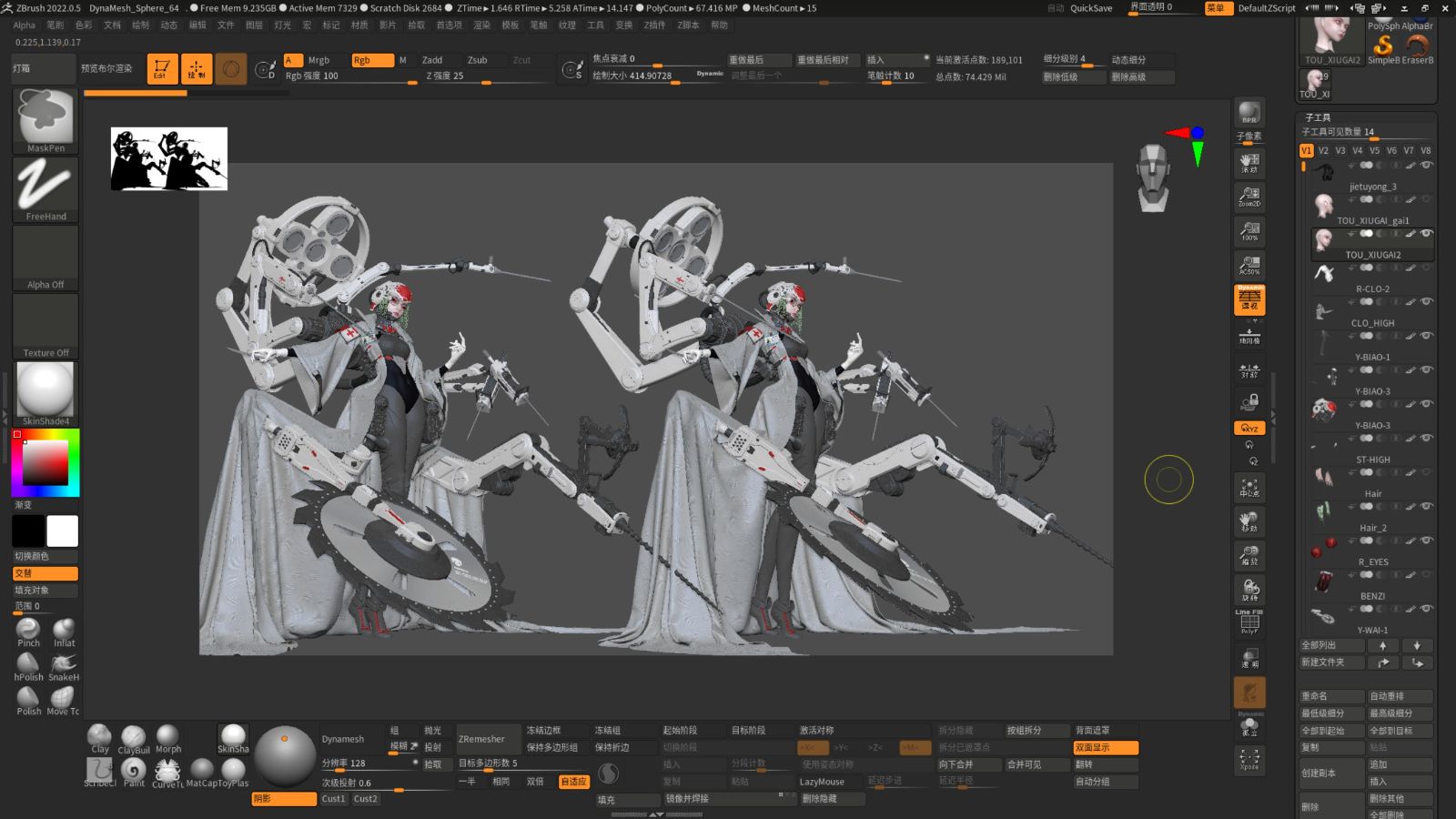1456x819 pixels.
Task: Select the hPolish brush
Action: 28,667
